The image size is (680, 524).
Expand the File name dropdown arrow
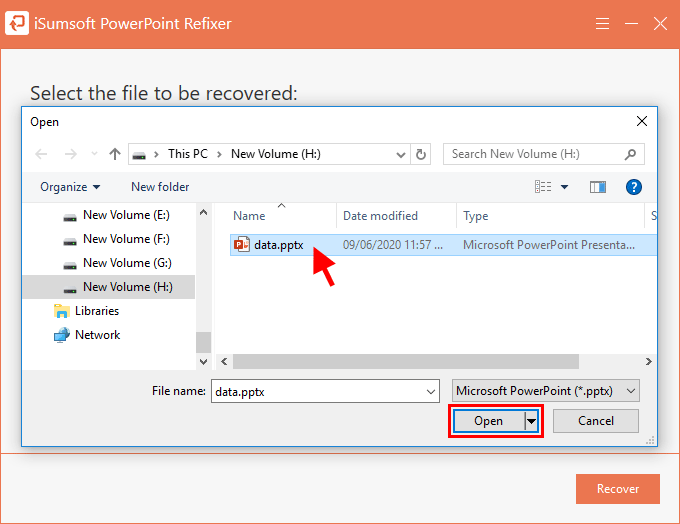pos(431,392)
